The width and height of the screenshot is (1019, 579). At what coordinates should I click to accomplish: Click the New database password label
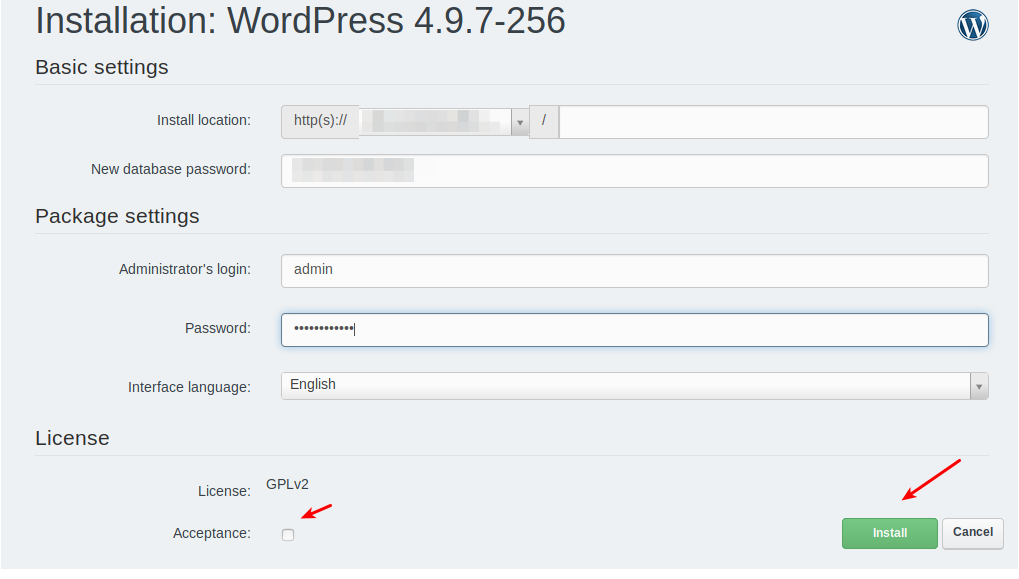[x=171, y=170]
